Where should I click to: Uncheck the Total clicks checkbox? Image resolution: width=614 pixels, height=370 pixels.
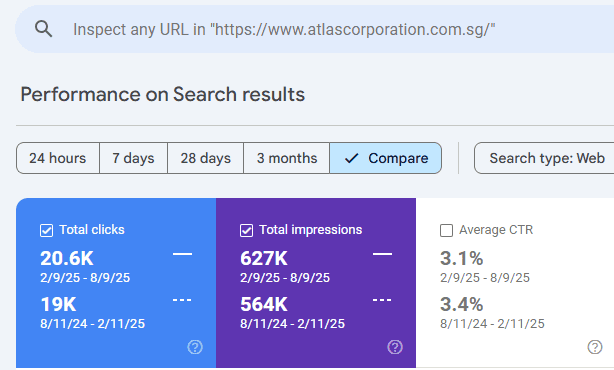(46, 230)
